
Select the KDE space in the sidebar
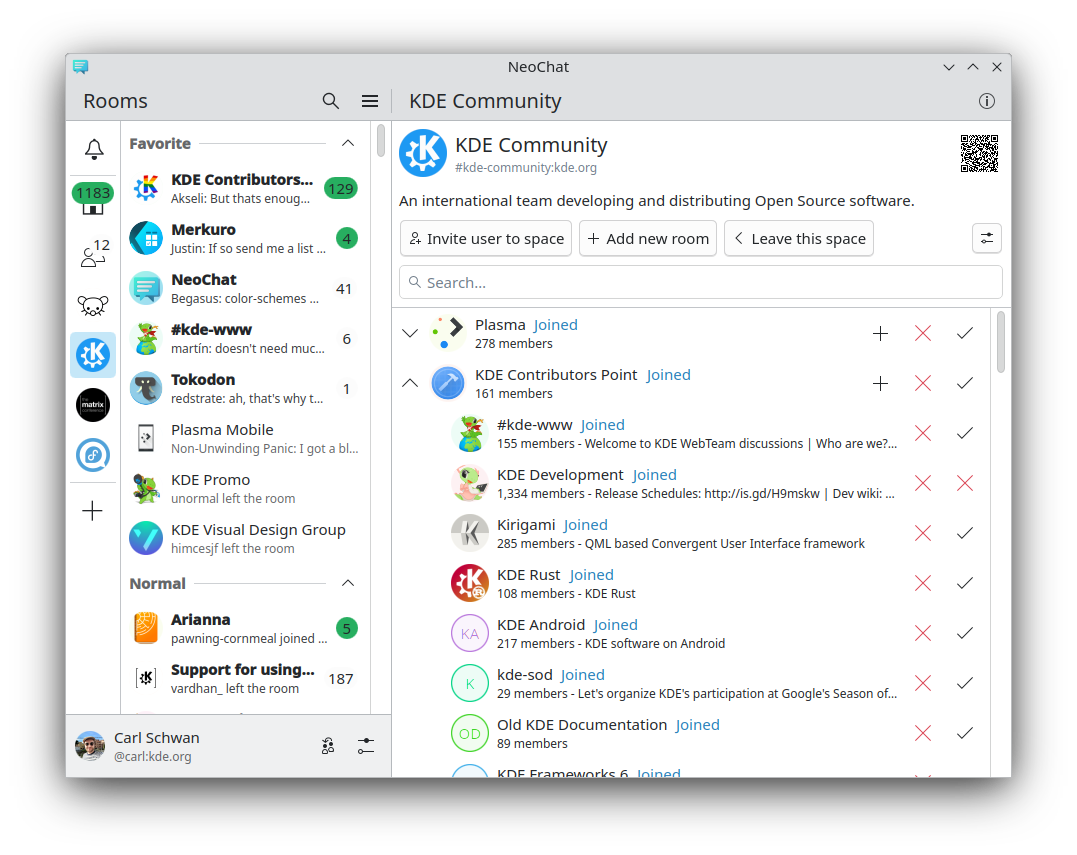93,354
